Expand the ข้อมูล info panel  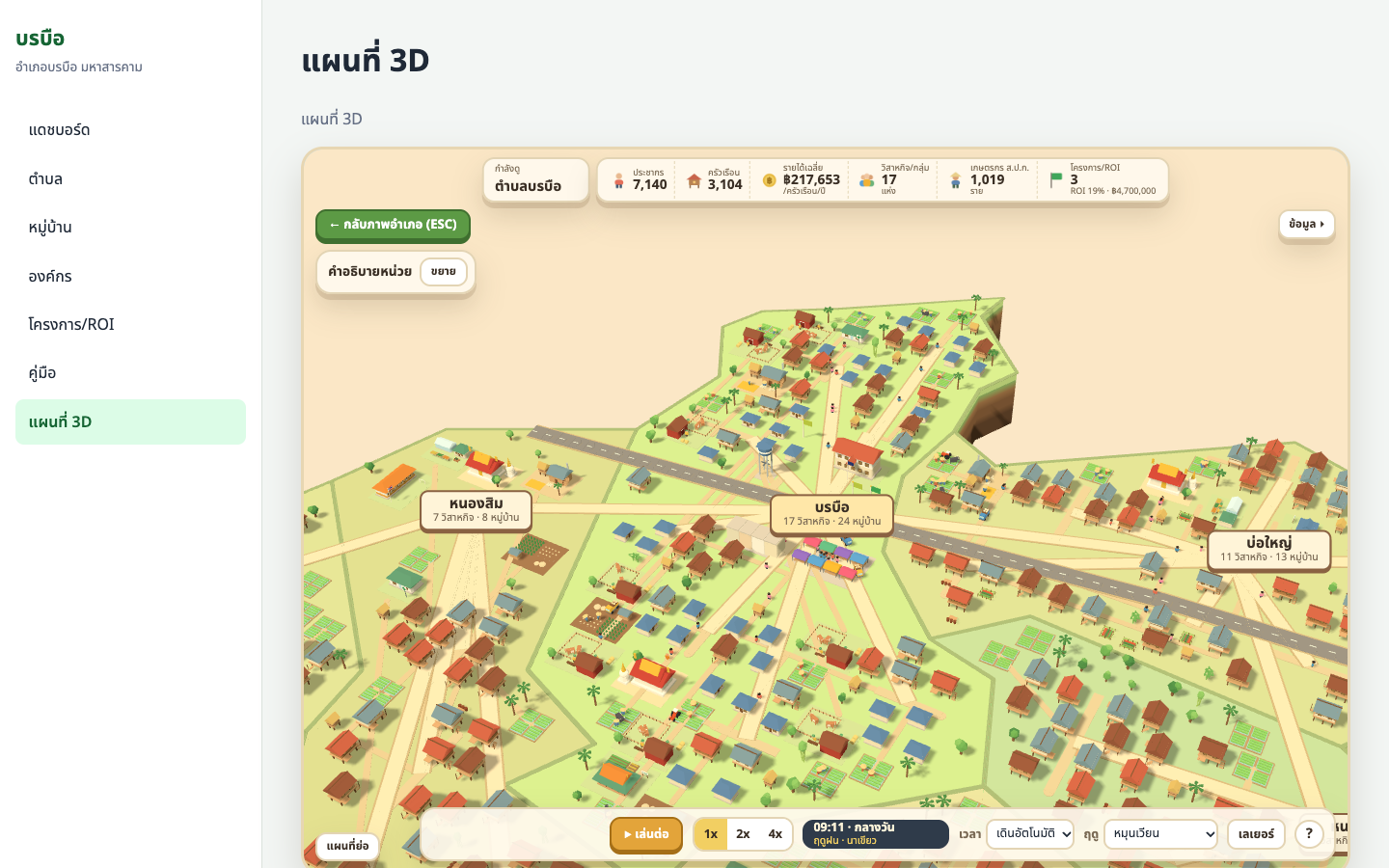(1307, 224)
